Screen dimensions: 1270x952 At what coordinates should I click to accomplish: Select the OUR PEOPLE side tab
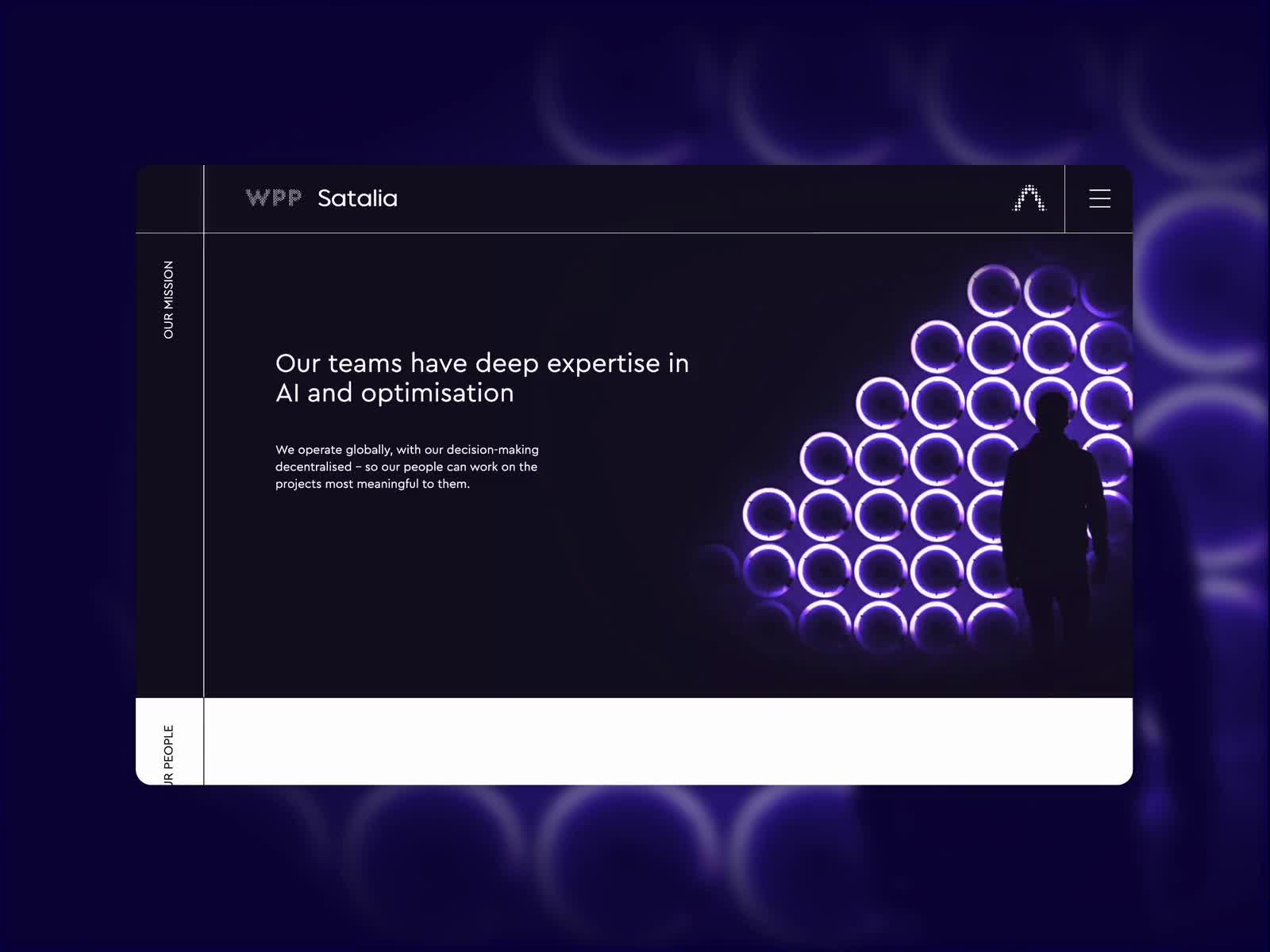coord(168,754)
